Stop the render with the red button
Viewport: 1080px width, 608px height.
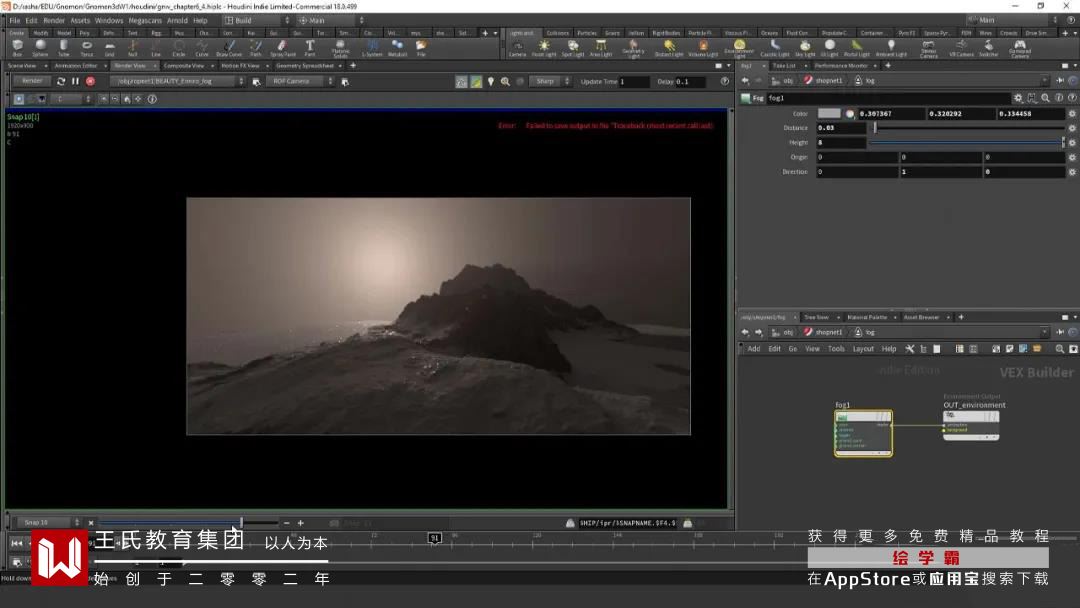point(90,81)
